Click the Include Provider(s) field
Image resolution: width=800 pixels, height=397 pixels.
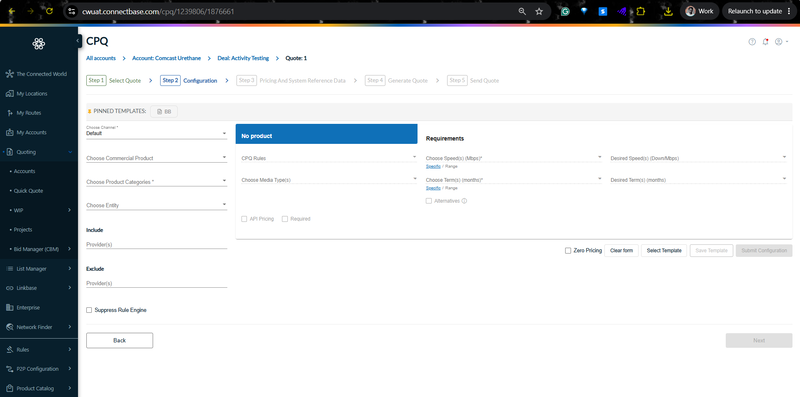(x=157, y=244)
